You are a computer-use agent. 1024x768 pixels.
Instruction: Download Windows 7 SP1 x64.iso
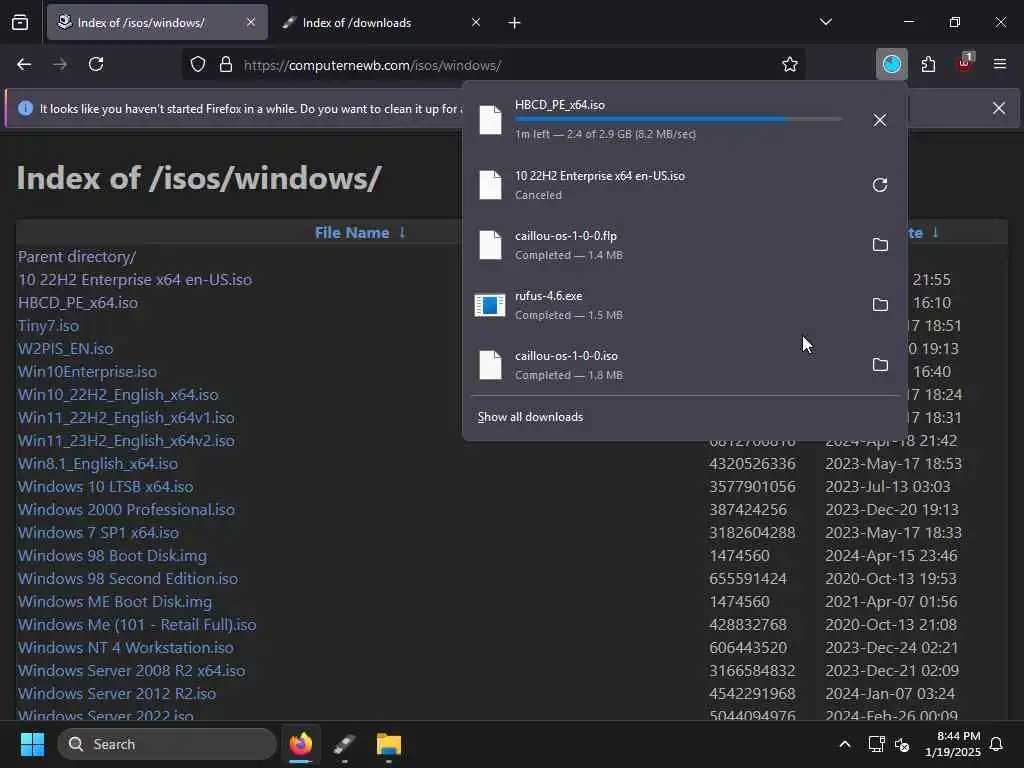(98, 532)
